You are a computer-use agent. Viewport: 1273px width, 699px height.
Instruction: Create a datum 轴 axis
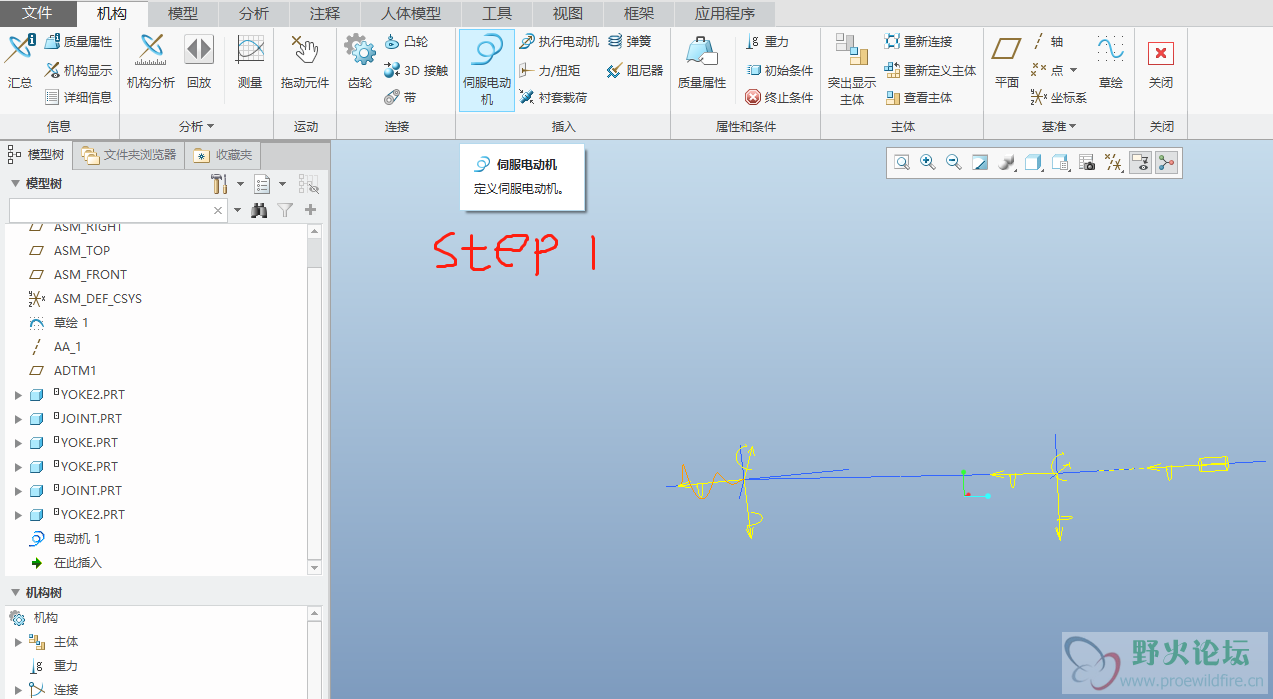[x=1048, y=42]
